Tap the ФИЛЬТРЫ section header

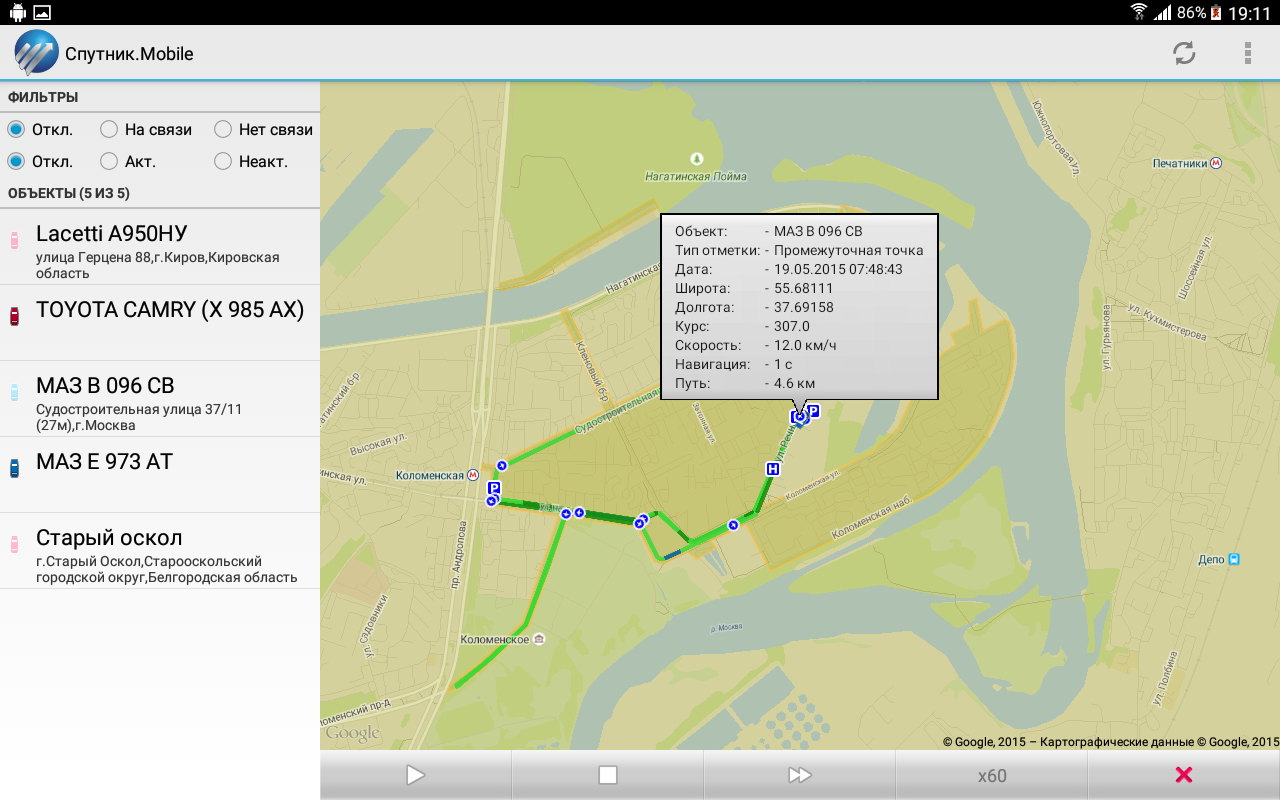pyautogui.click(x=43, y=97)
